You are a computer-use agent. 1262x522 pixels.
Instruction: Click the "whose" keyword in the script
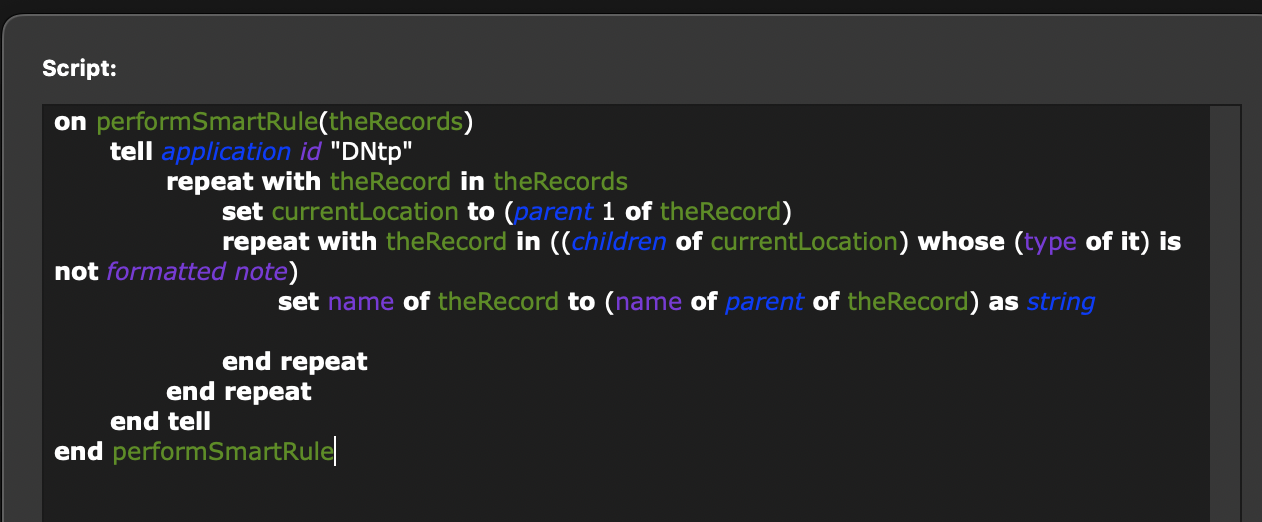[960, 242]
